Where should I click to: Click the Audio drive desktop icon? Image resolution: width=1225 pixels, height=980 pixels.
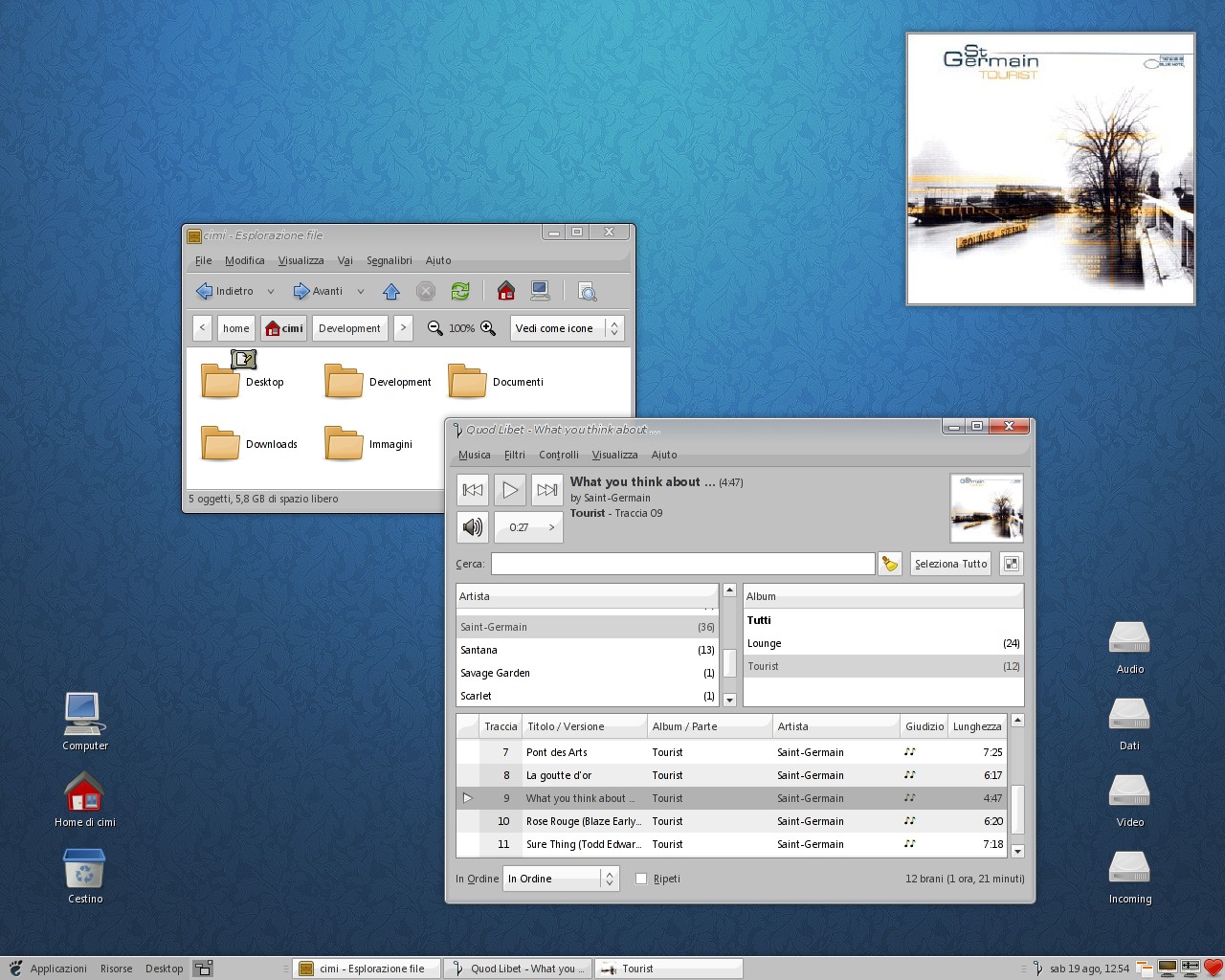coord(1129,638)
